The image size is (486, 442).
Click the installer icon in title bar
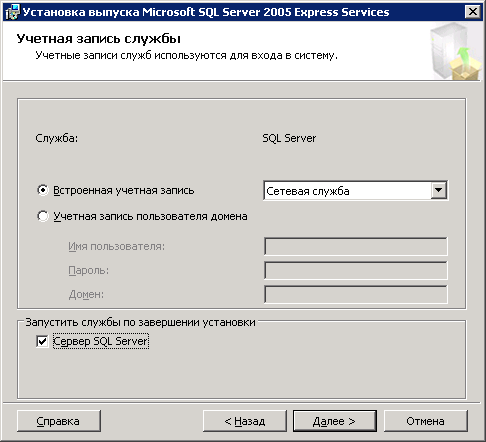[x=13, y=12]
